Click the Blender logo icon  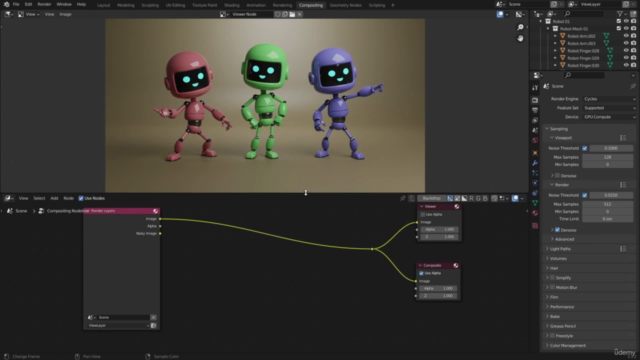tap(6, 4)
